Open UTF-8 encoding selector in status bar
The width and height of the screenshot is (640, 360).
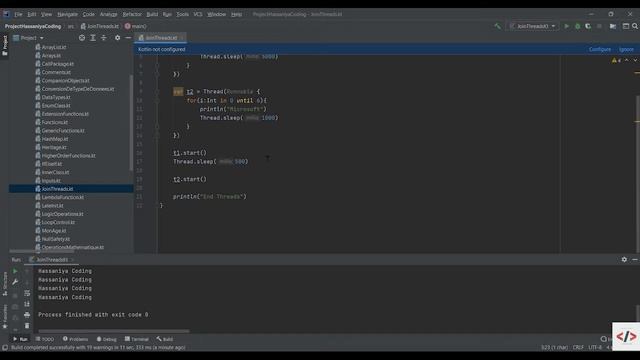click(x=595, y=348)
